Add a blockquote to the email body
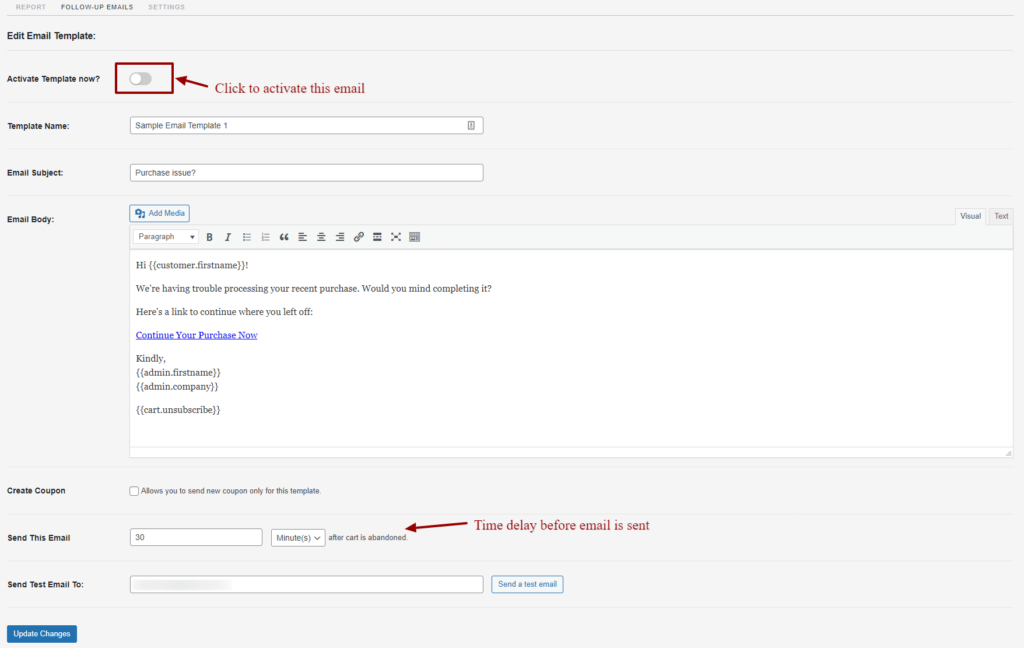1024x648 pixels. [284, 237]
